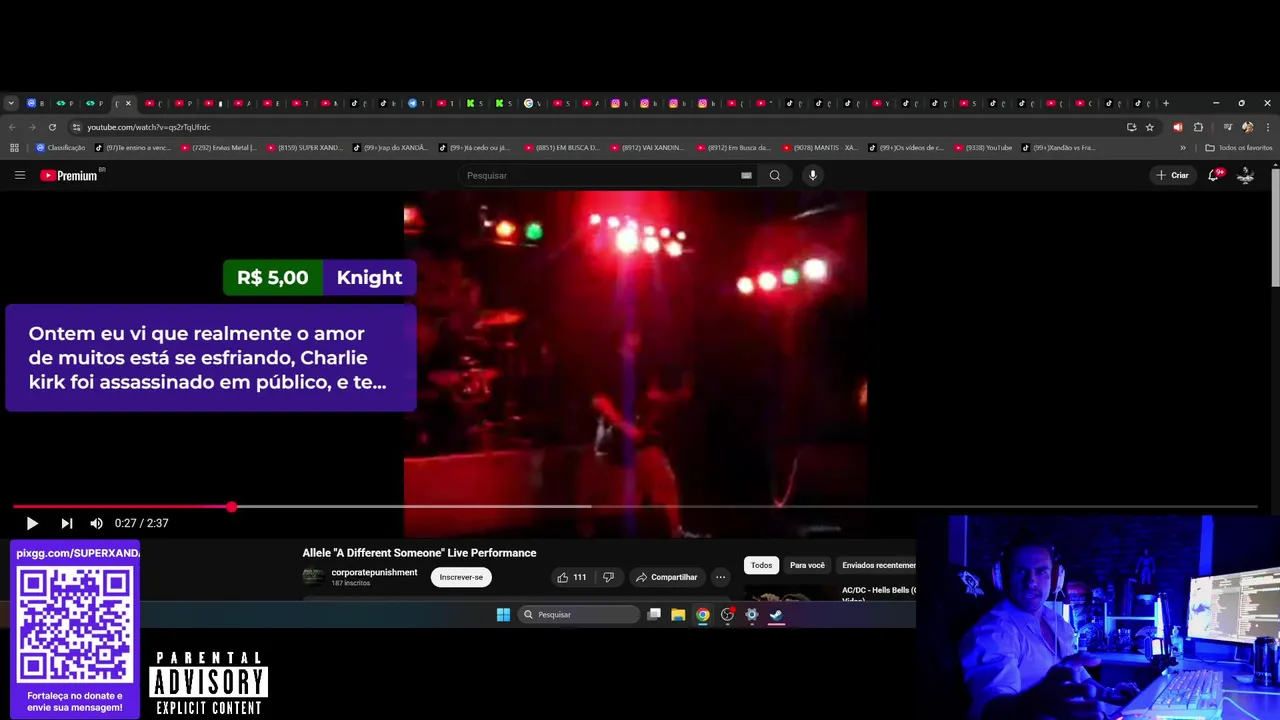This screenshot has height=720, width=1280.
Task: Open the Chrome three-dot menu
Action: [1268, 127]
